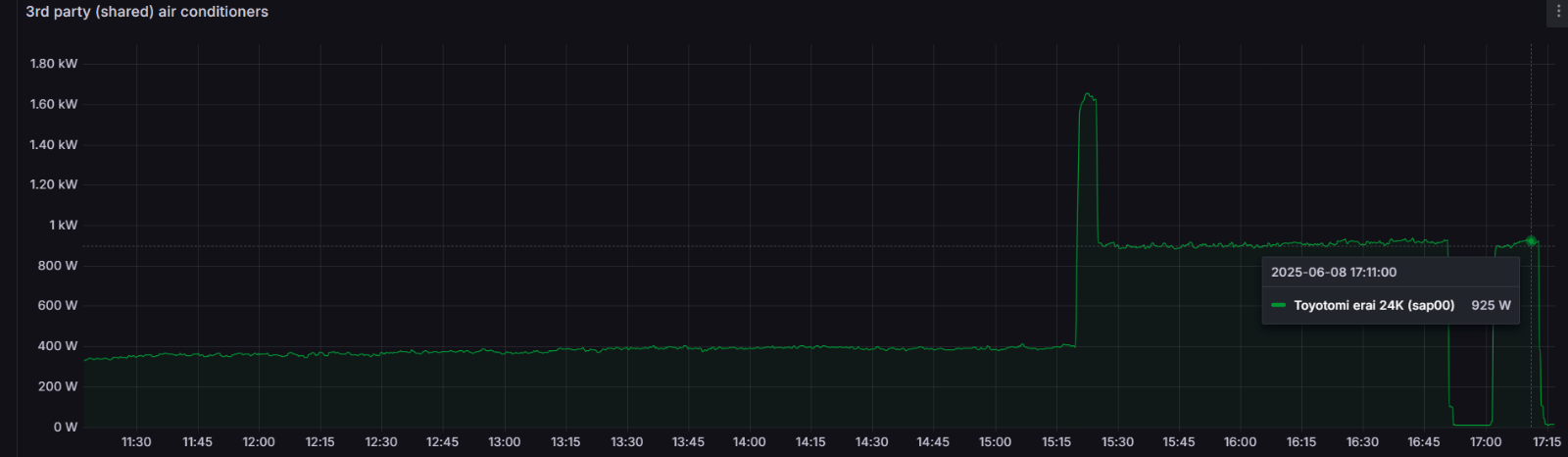This screenshot has width=1568, height=457.
Task: Click the '12:15' time axis label
Action: (x=319, y=442)
